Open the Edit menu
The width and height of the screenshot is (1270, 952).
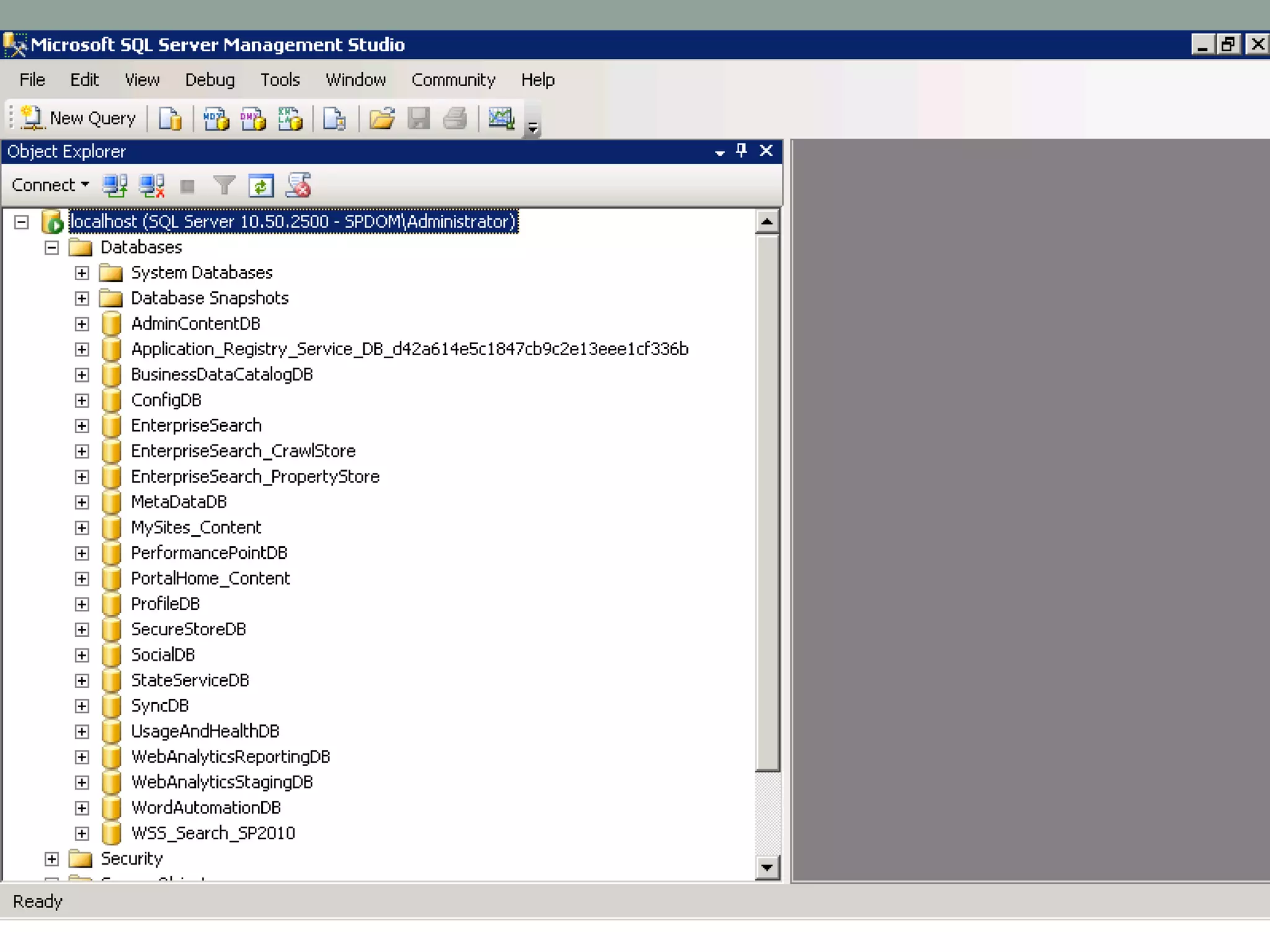click(x=84, y=80)
